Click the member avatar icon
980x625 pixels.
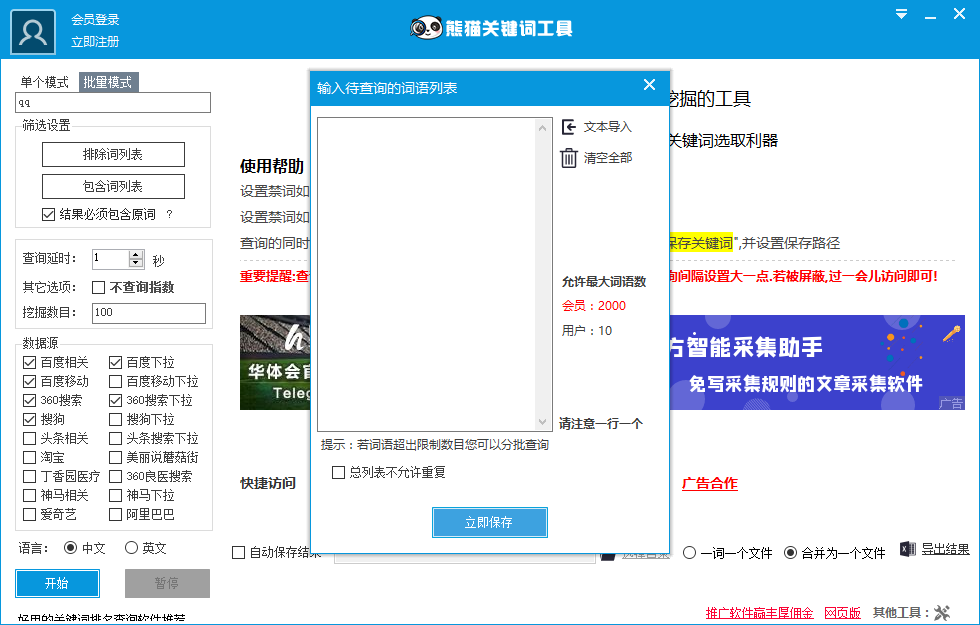[x=32, y=32]
